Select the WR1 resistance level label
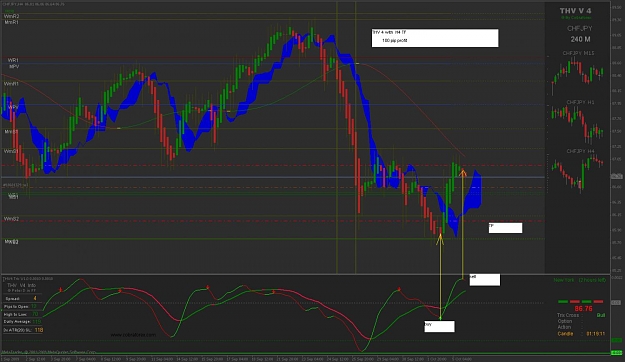Viewport: 625px width, 362px height. [x=13, y=60]
